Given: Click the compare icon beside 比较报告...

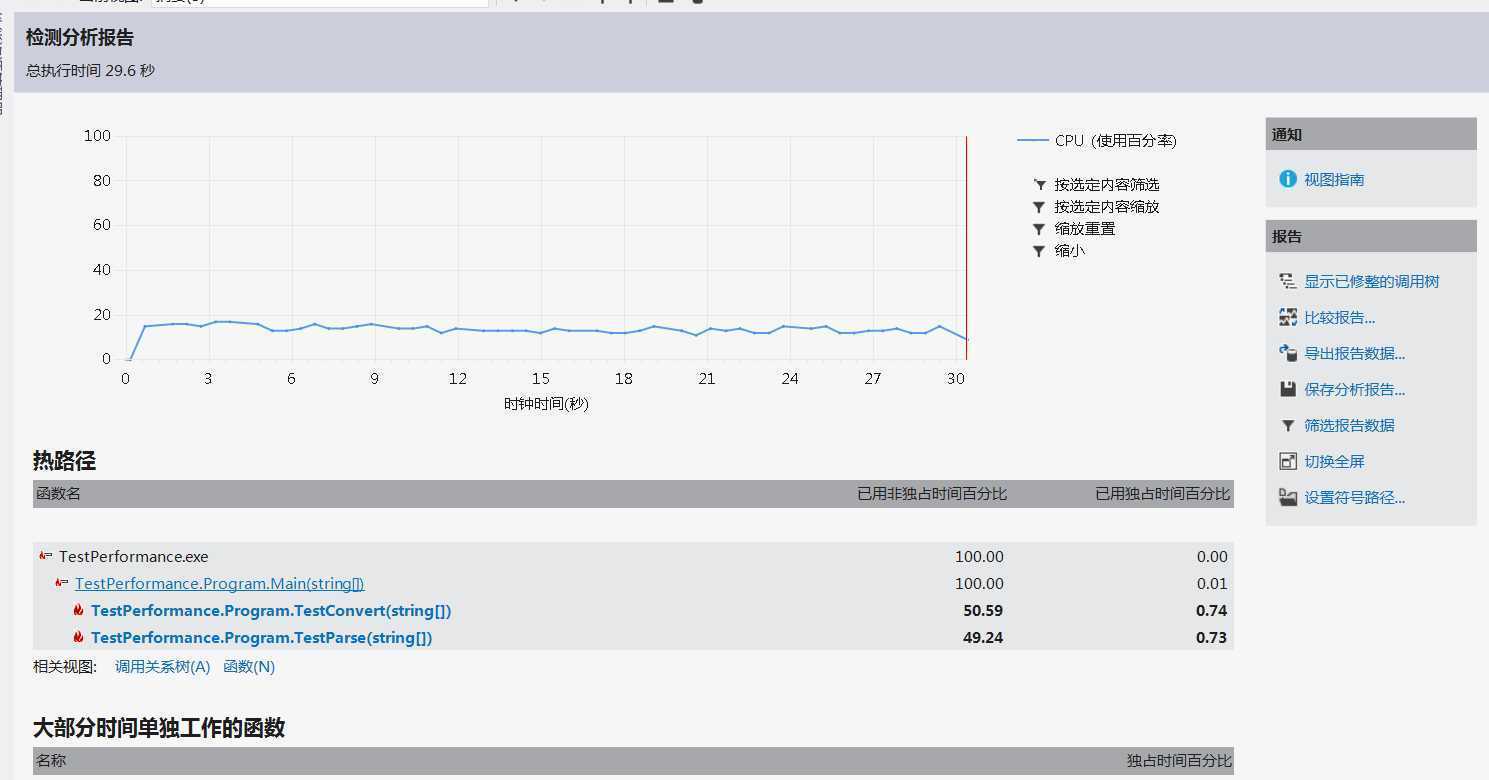Looking at the screenshot, I should point(1288,318).
